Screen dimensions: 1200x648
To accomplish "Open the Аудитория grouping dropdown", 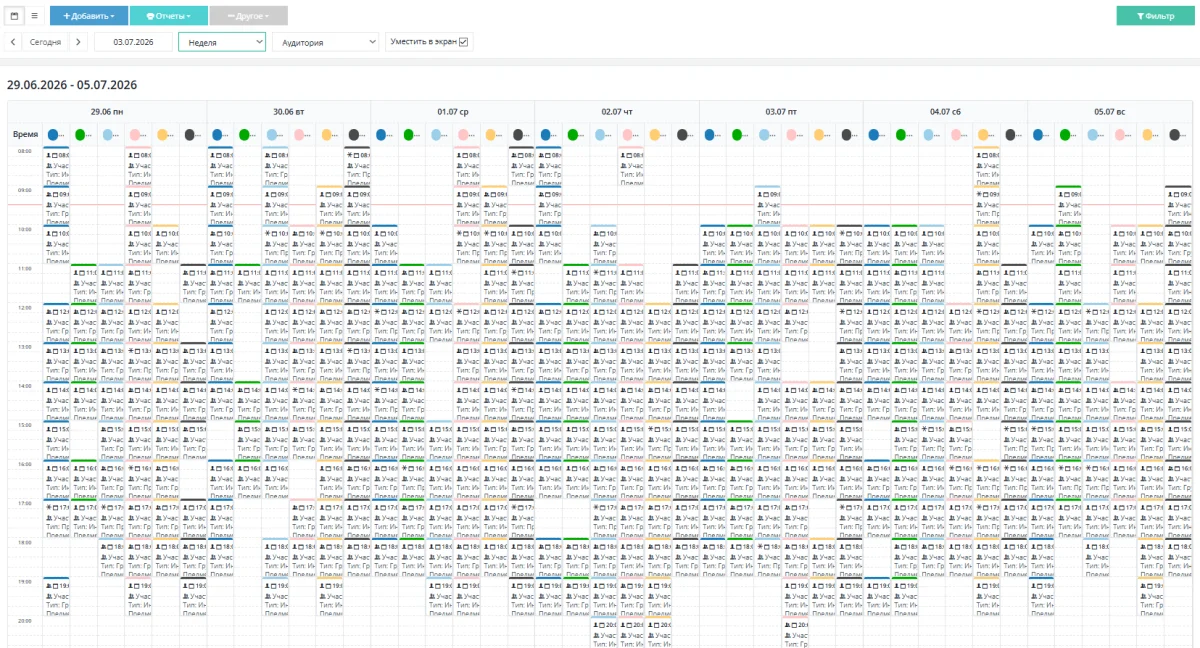I will point(325,42).
